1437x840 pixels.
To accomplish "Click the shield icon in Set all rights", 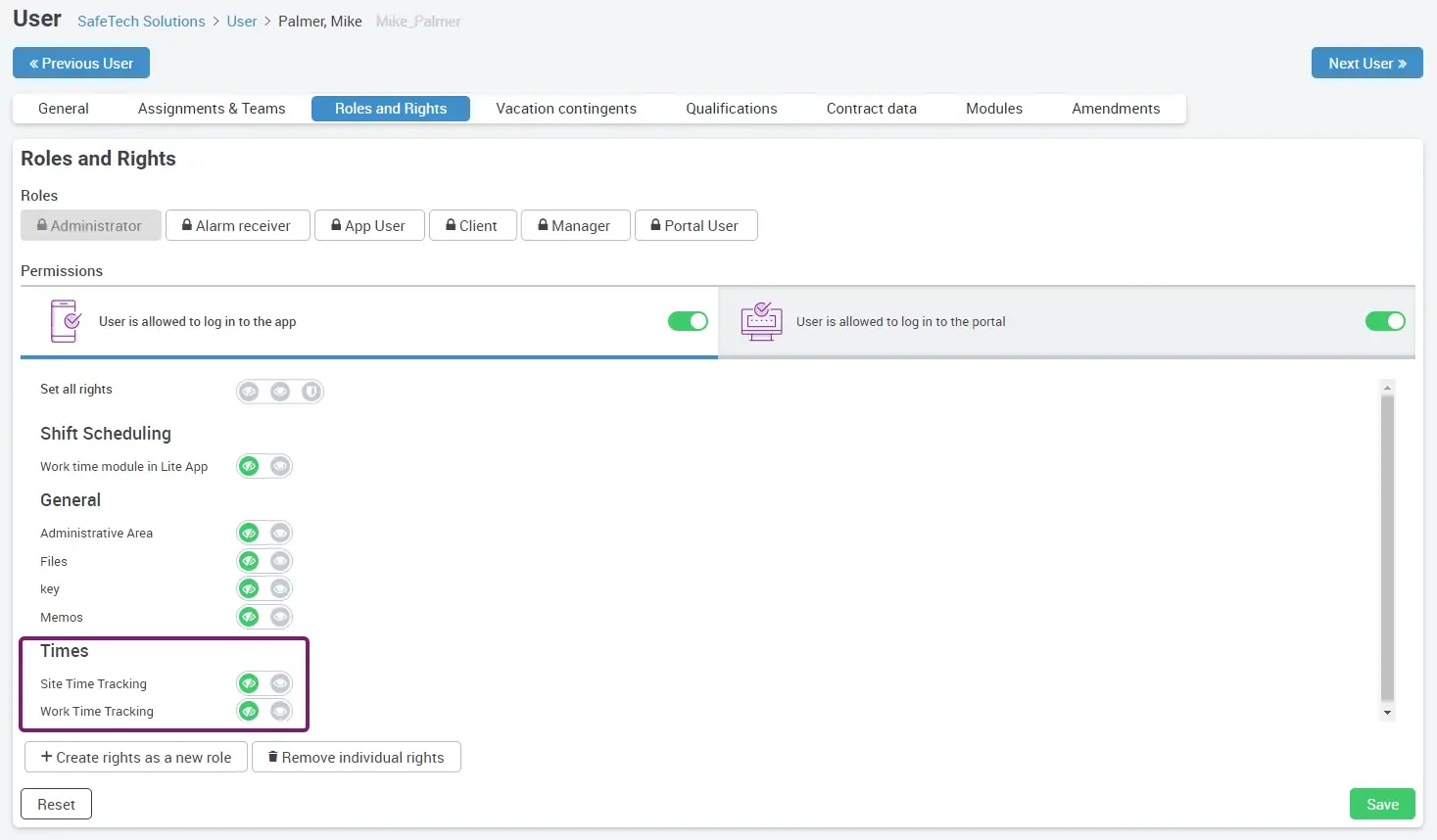I will (311, 392).
